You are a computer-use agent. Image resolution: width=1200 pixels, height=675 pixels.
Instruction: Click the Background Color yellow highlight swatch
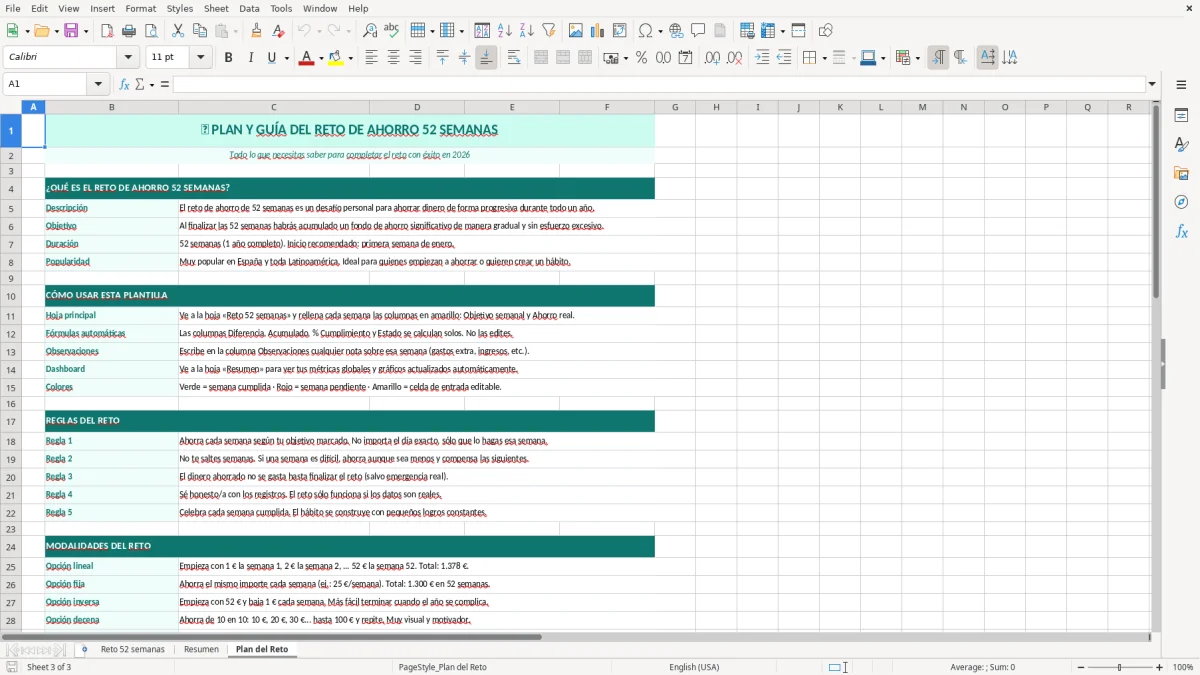coord(335,58)
